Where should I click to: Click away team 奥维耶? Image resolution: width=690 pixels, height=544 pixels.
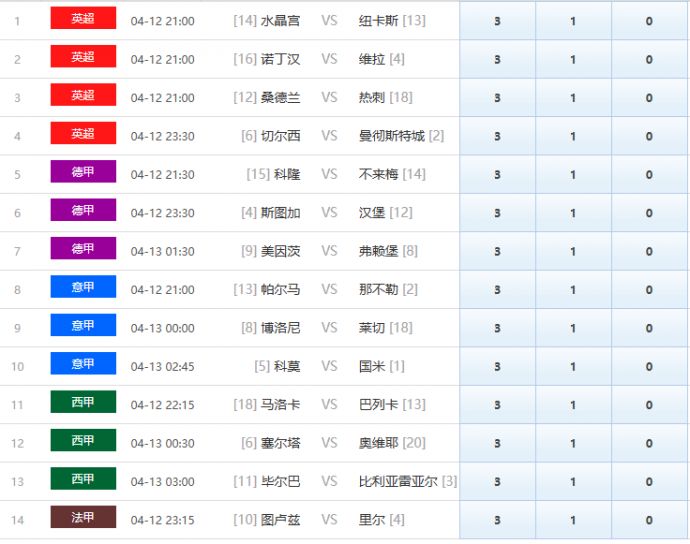378,443
